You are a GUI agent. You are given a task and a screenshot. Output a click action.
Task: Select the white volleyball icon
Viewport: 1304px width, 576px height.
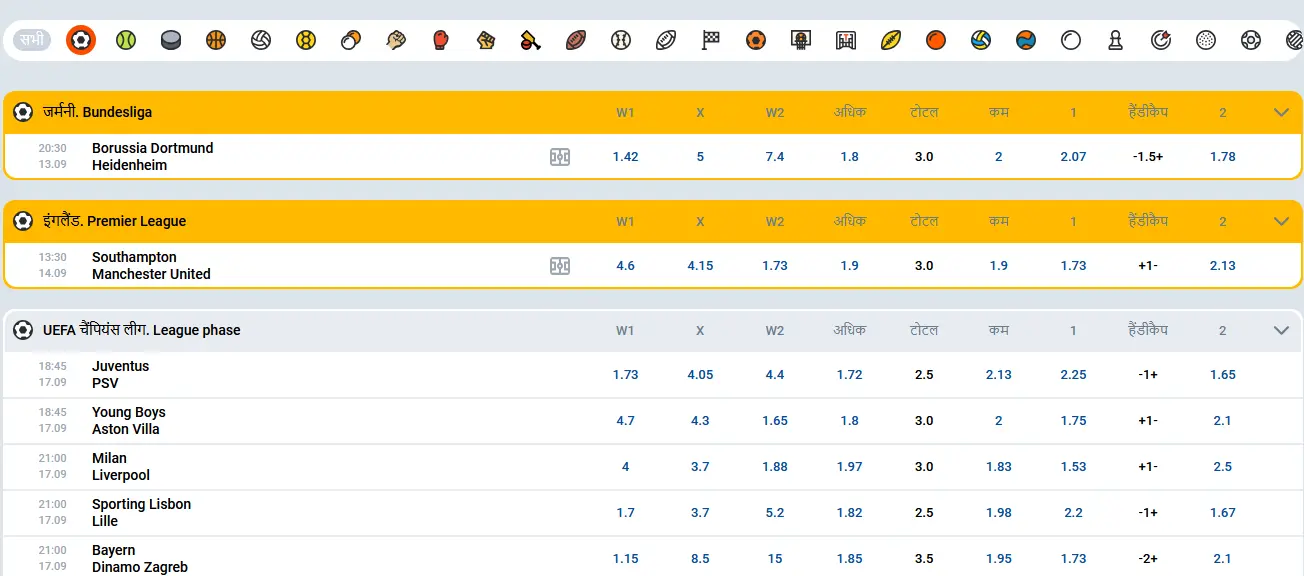261,40
